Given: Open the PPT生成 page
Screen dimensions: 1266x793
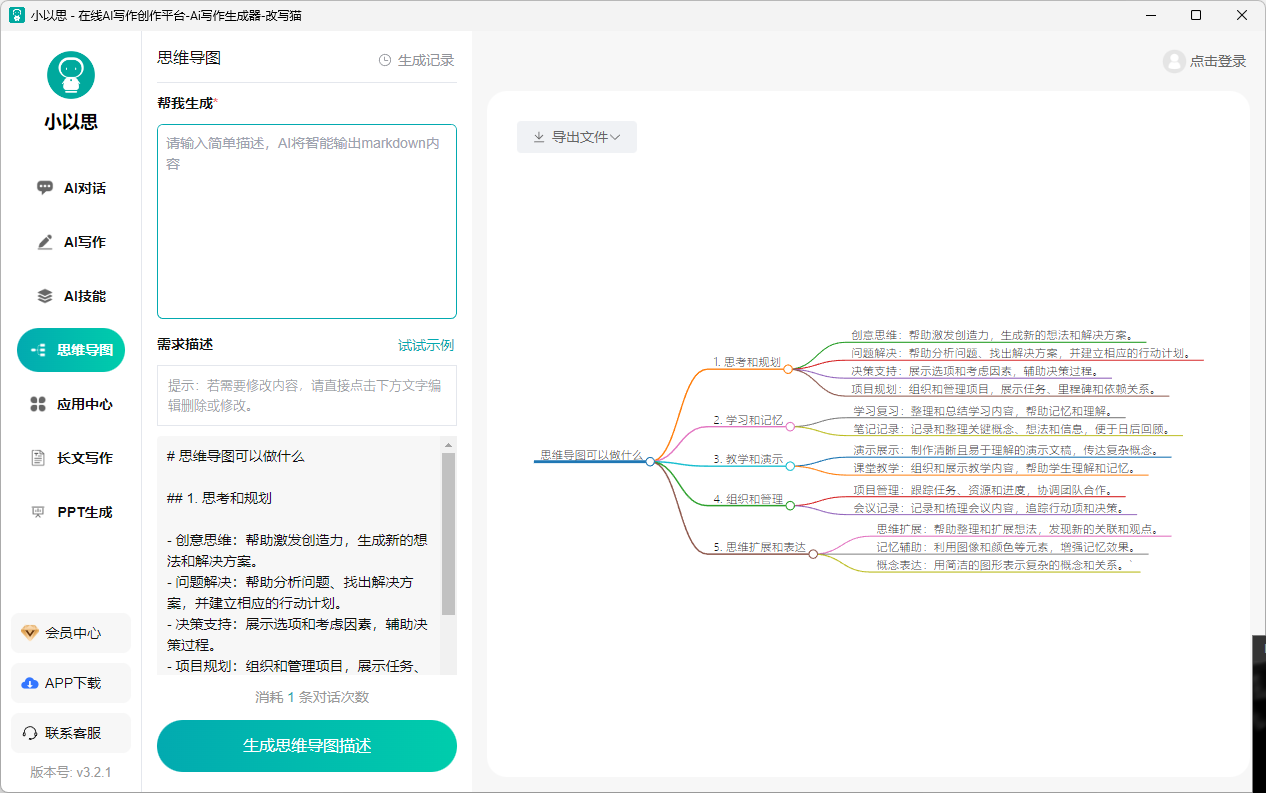Looking at the screenshot, I should point(71,512).
